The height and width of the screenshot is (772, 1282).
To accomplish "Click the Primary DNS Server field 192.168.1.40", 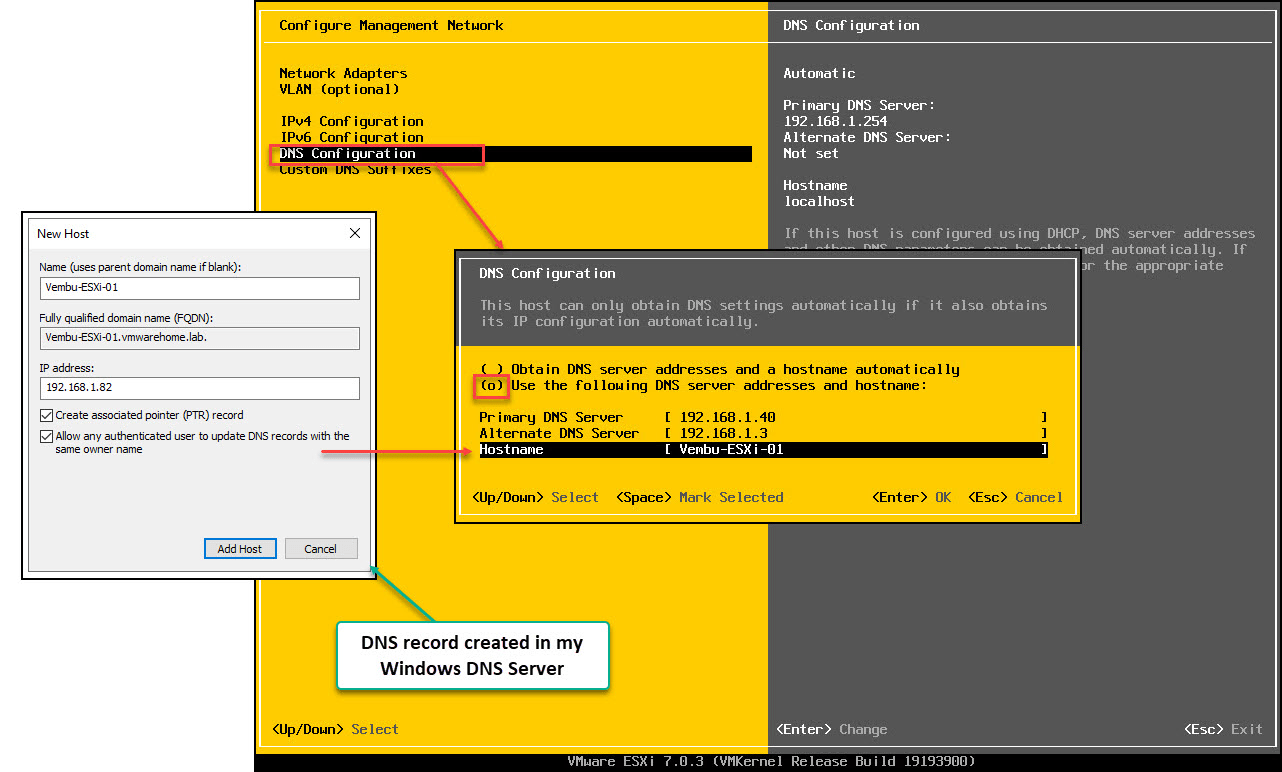I will pyautogui.click(x=856, y=417).
